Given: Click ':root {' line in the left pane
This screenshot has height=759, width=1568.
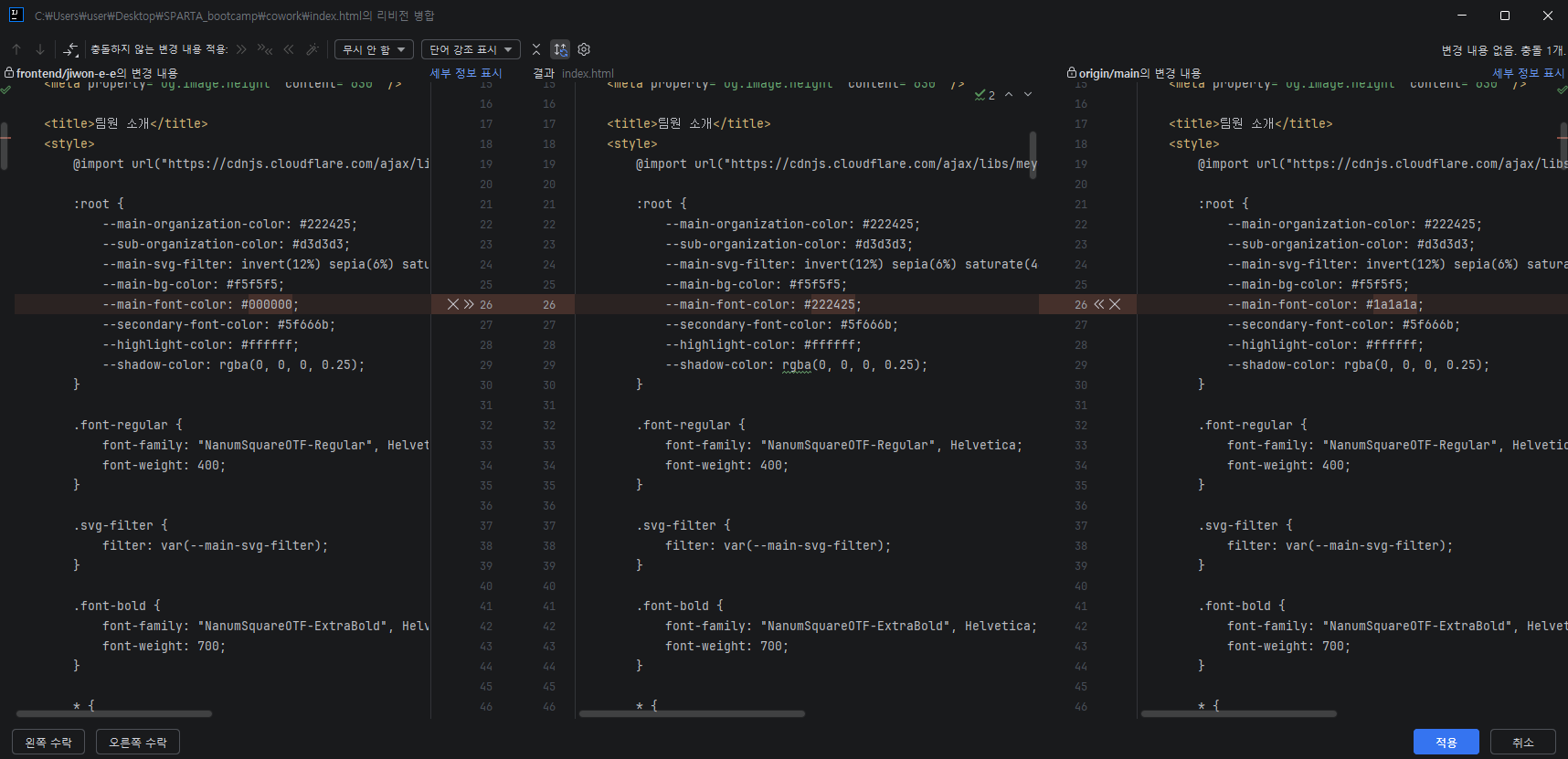Looking at the screenshot, I should [x=99, y=204].
